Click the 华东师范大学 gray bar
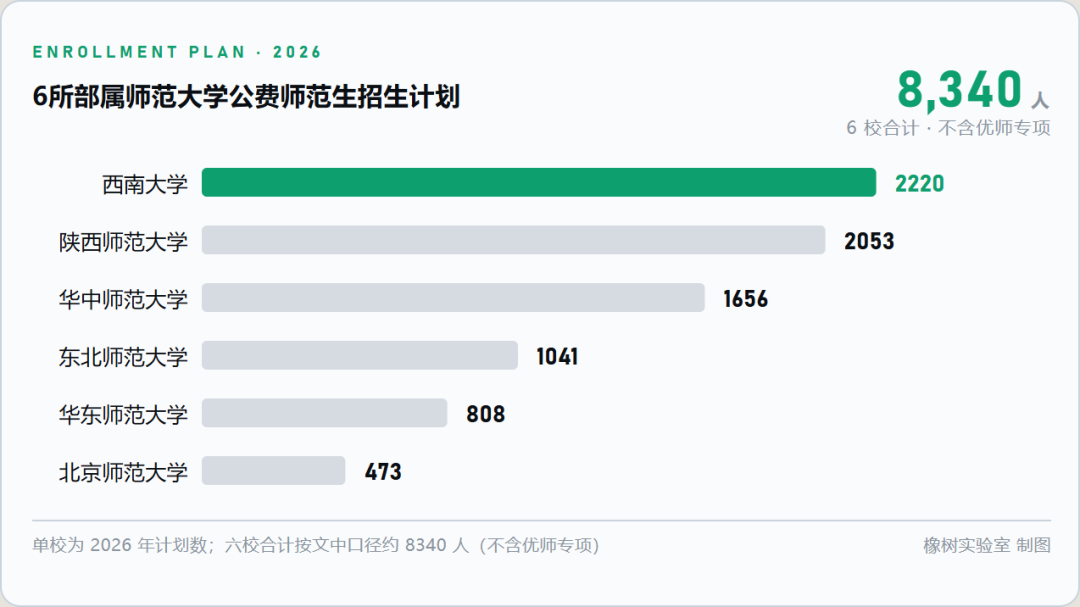 click(x=324, y=413)
